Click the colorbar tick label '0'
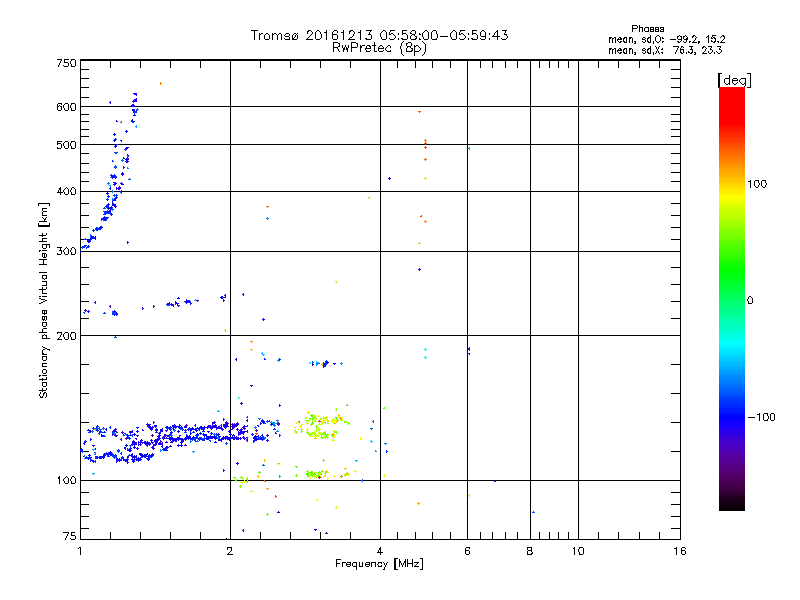This screenshot has height=600, width=800. 750,301
